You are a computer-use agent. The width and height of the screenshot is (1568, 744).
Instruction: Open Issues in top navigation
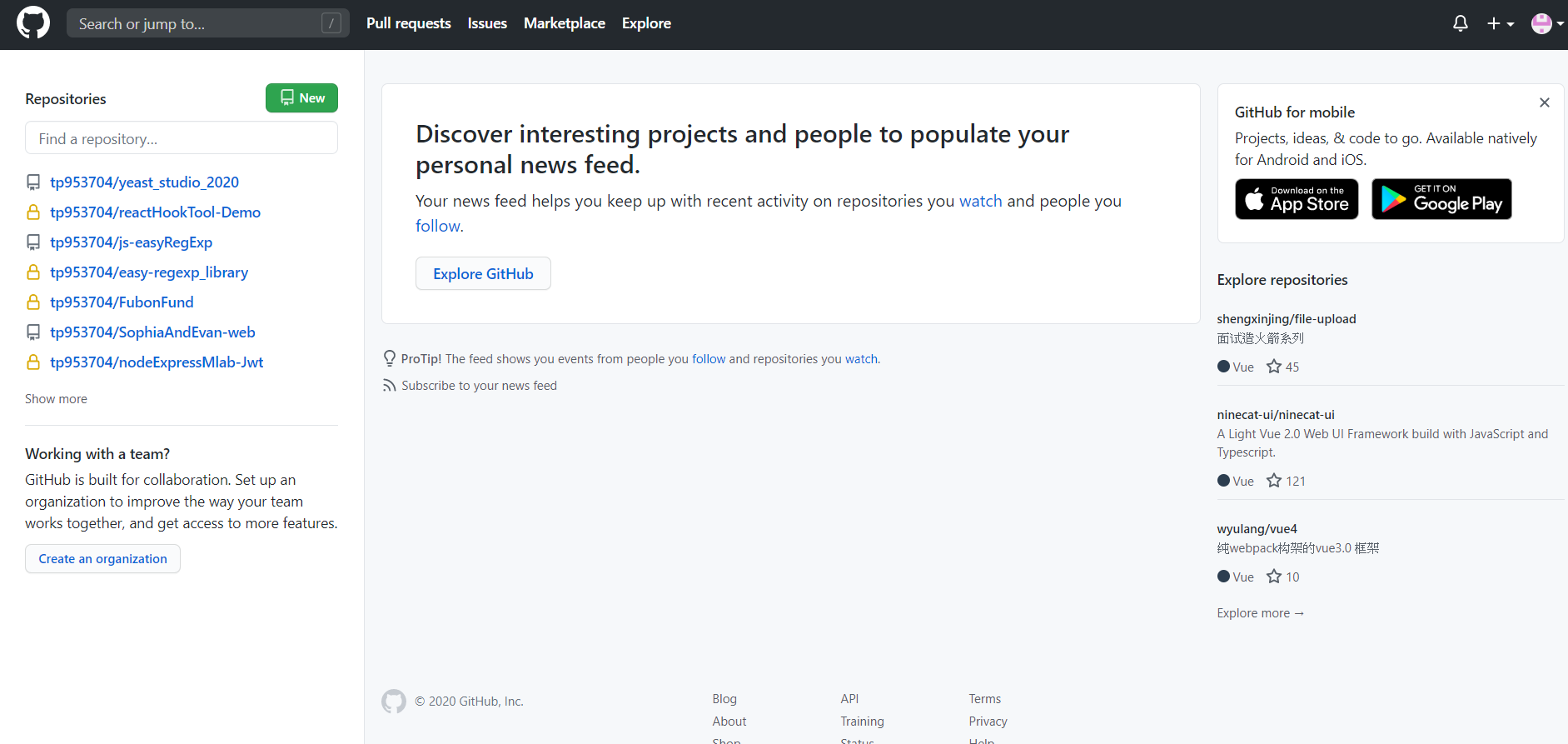point(487,23)
